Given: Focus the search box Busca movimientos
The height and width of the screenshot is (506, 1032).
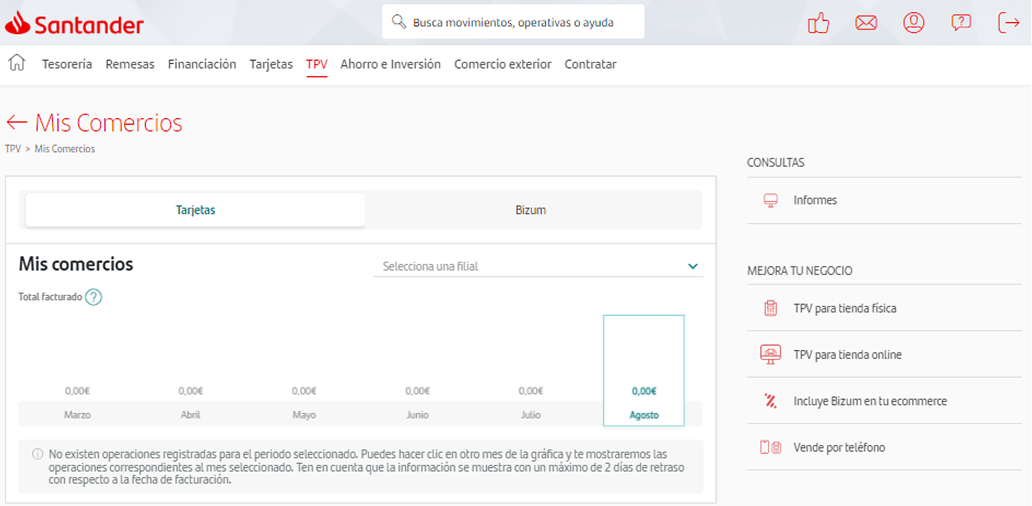Looking at the screenshot, I should (x=513, y=22).
